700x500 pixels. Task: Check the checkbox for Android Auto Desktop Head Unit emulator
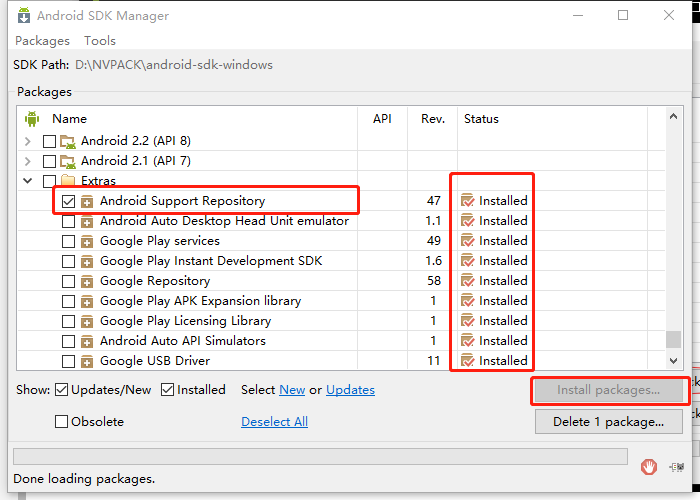(68, 221)
